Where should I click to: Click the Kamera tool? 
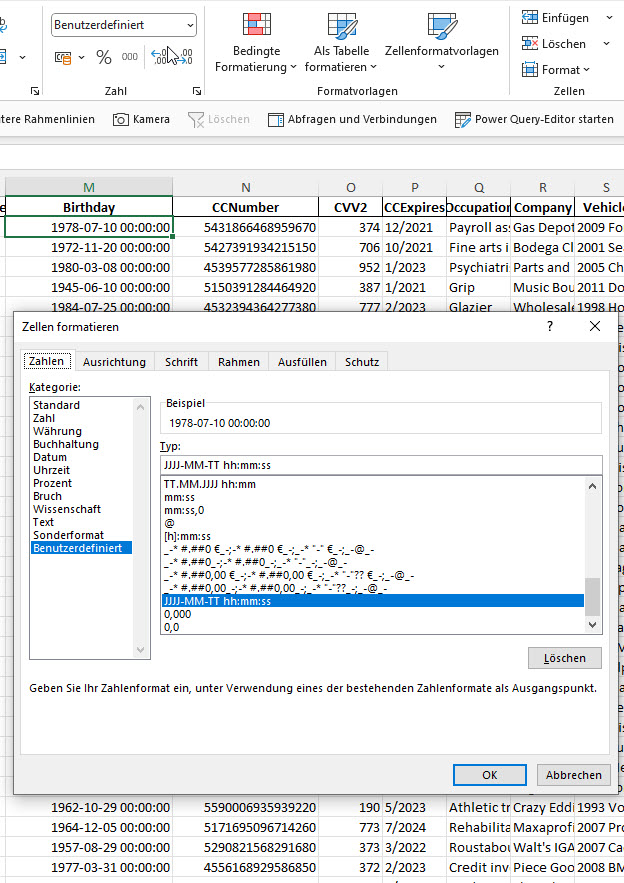[141, 119]
